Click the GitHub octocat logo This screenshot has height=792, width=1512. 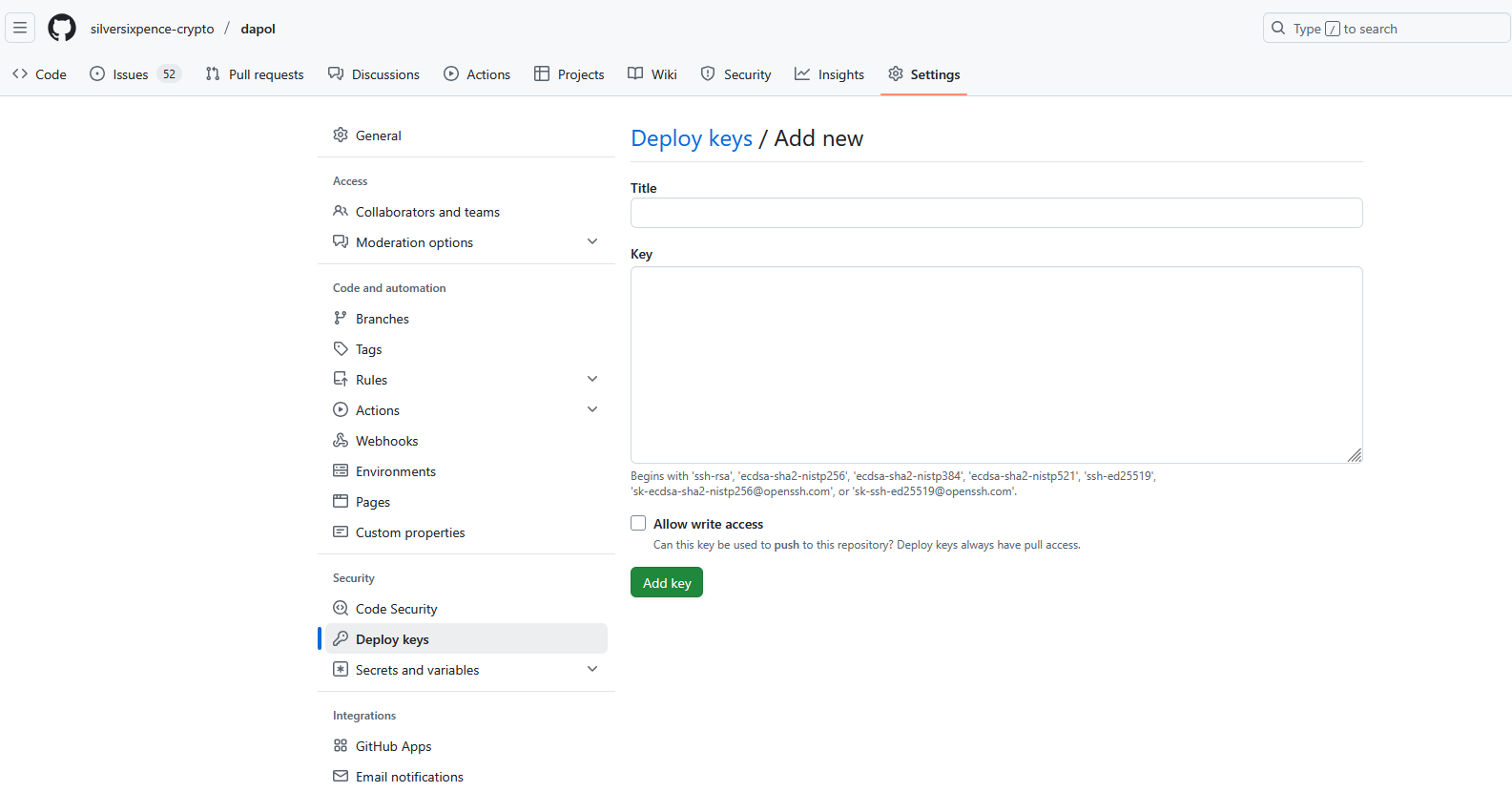pyautogui.click(x=62, y=29)
